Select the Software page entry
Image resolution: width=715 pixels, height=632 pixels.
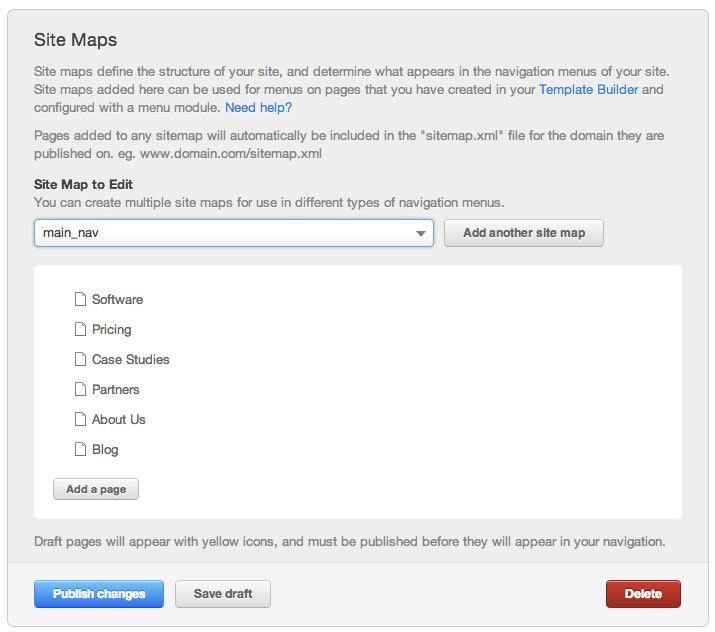click(x=117, y=299)
